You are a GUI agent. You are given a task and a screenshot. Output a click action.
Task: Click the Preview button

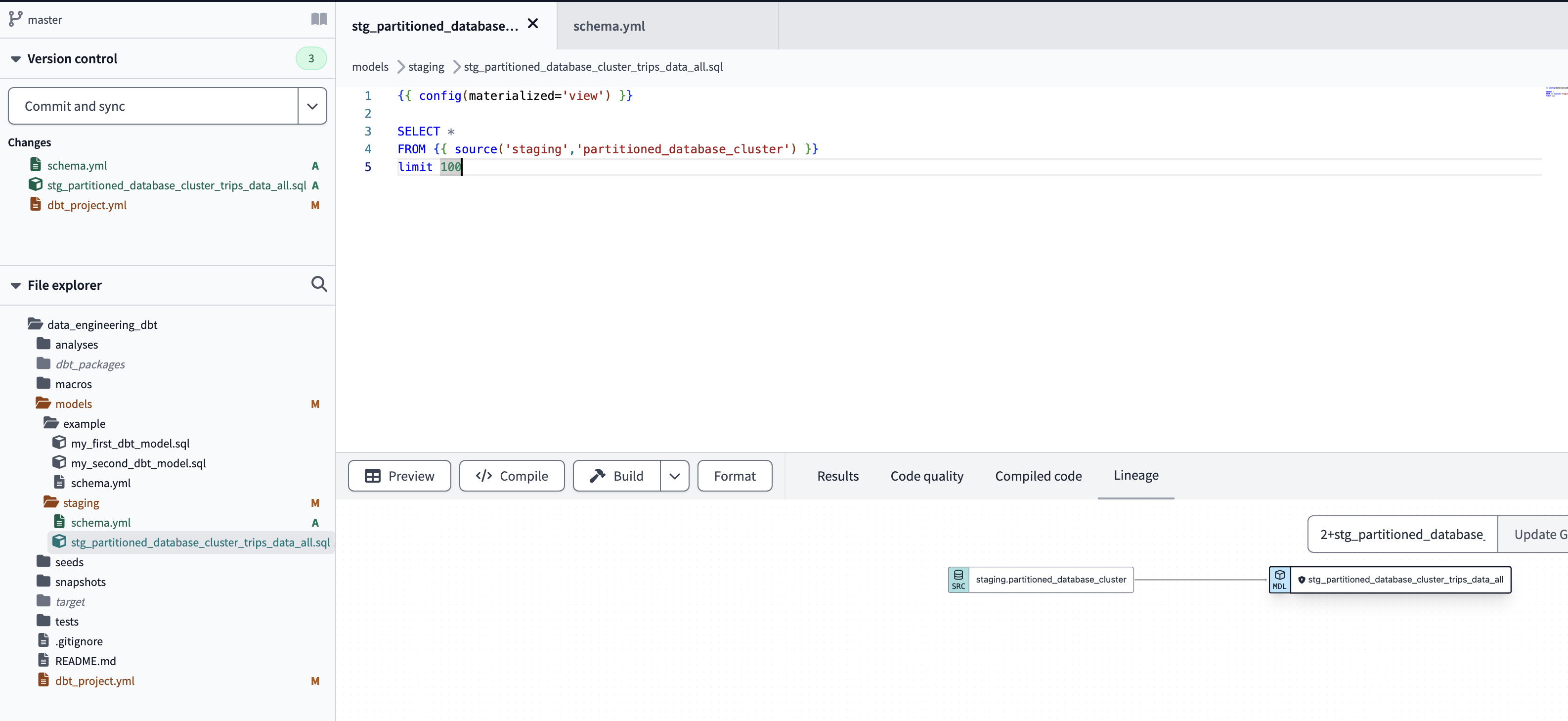(399, 476)
